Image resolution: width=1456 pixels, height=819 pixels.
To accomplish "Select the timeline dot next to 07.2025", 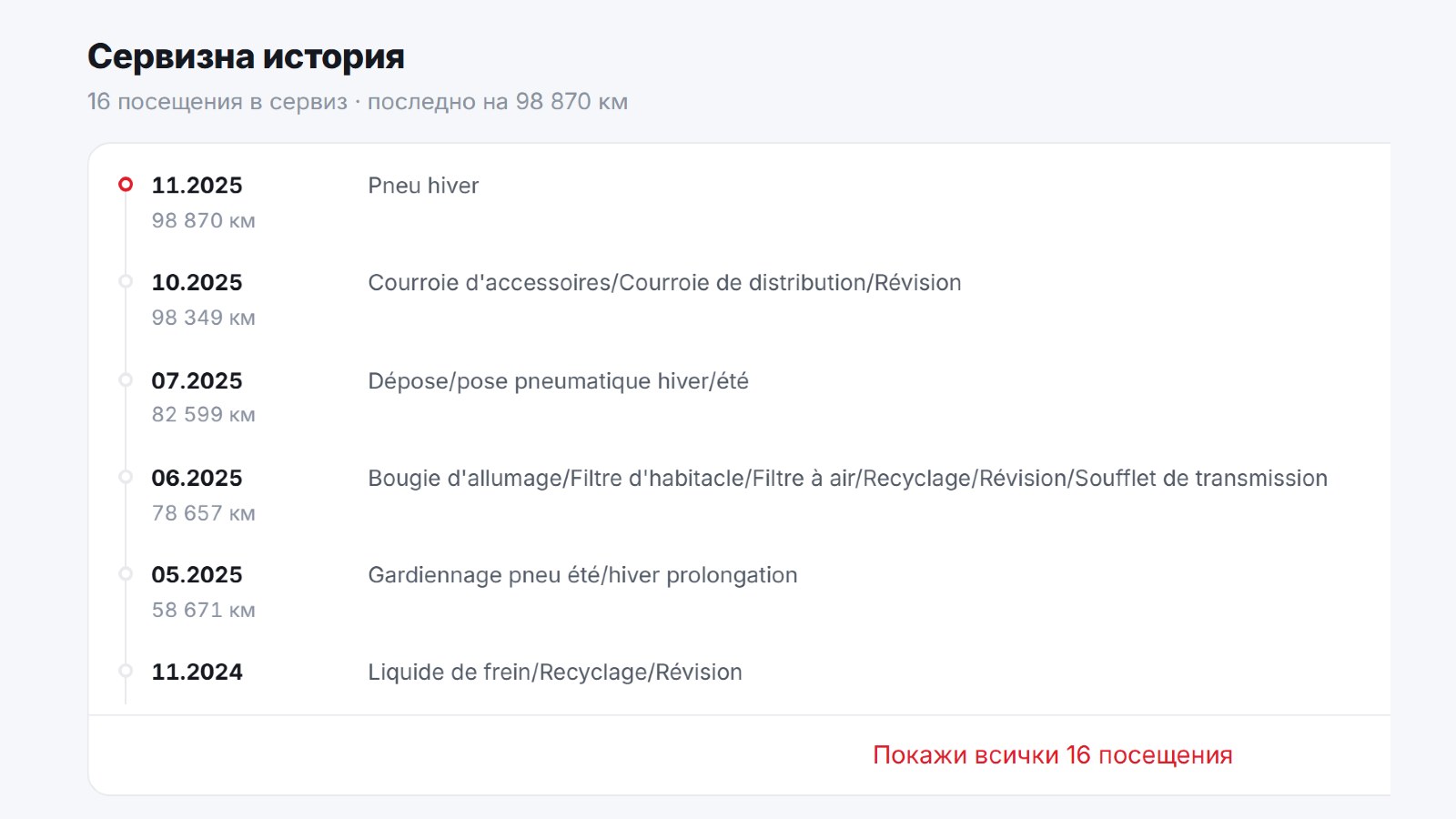I will click(126, 380).
